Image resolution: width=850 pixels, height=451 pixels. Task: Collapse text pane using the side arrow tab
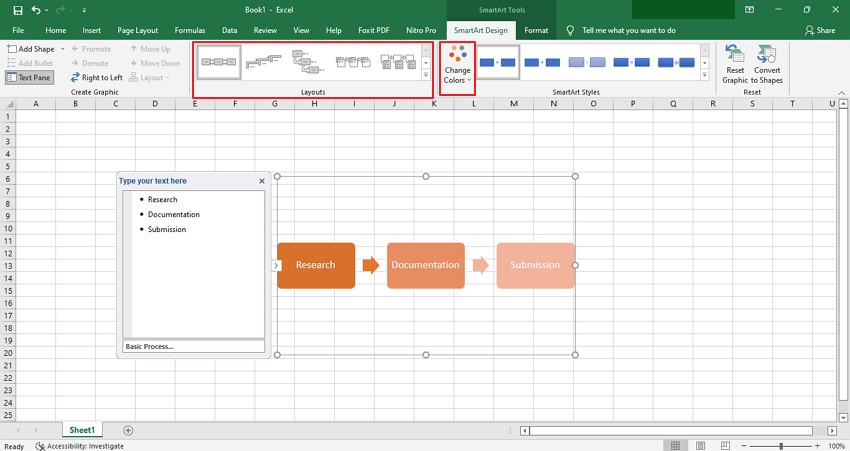(276, 266)
